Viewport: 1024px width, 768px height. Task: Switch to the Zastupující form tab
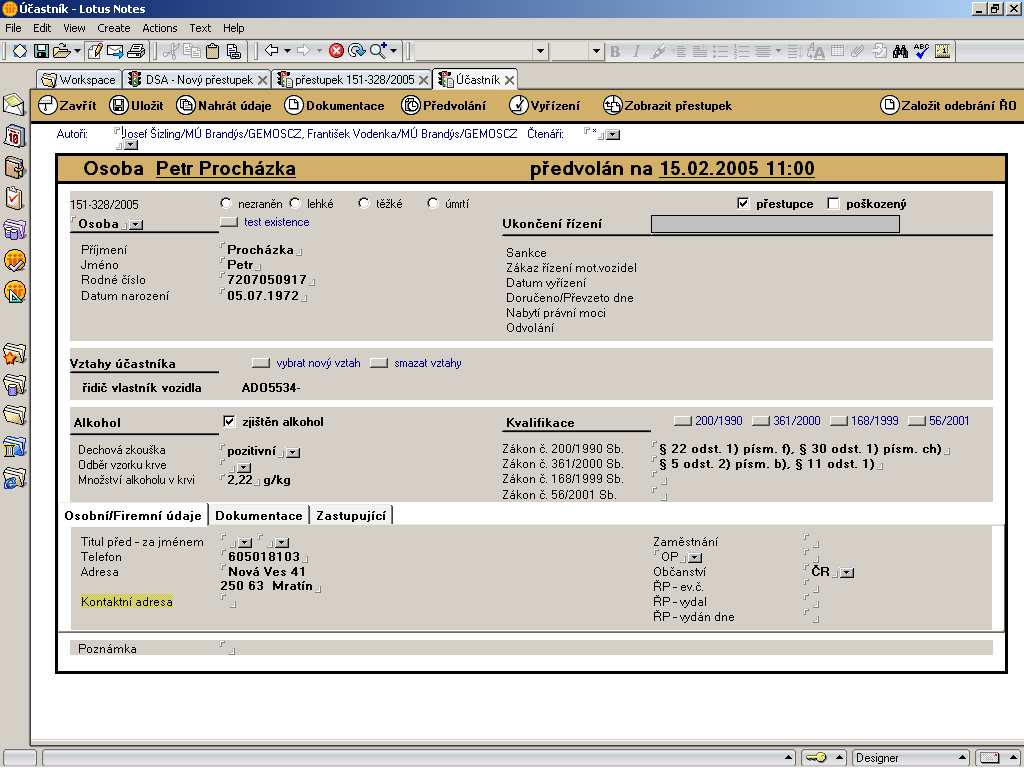coord(351,515)
